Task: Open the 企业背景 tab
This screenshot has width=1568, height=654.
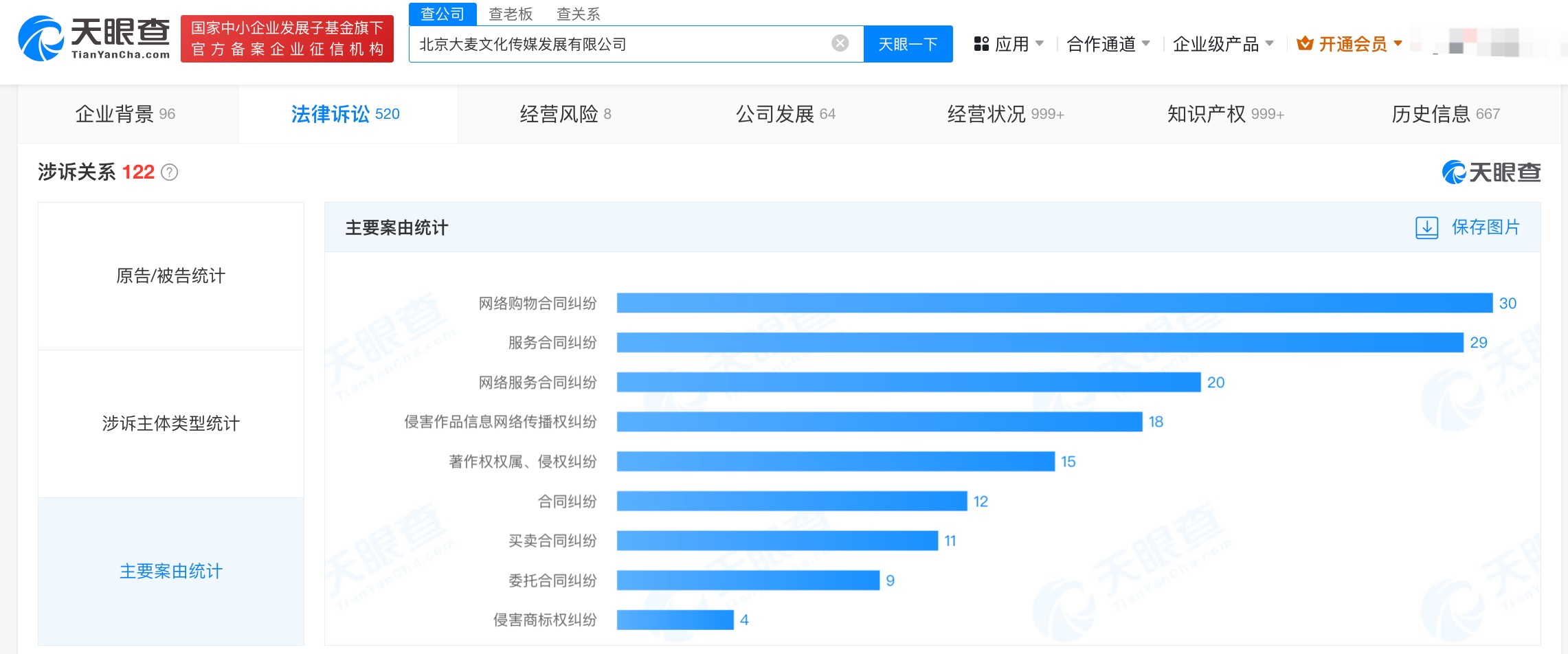Action: [x=128, y=114]
